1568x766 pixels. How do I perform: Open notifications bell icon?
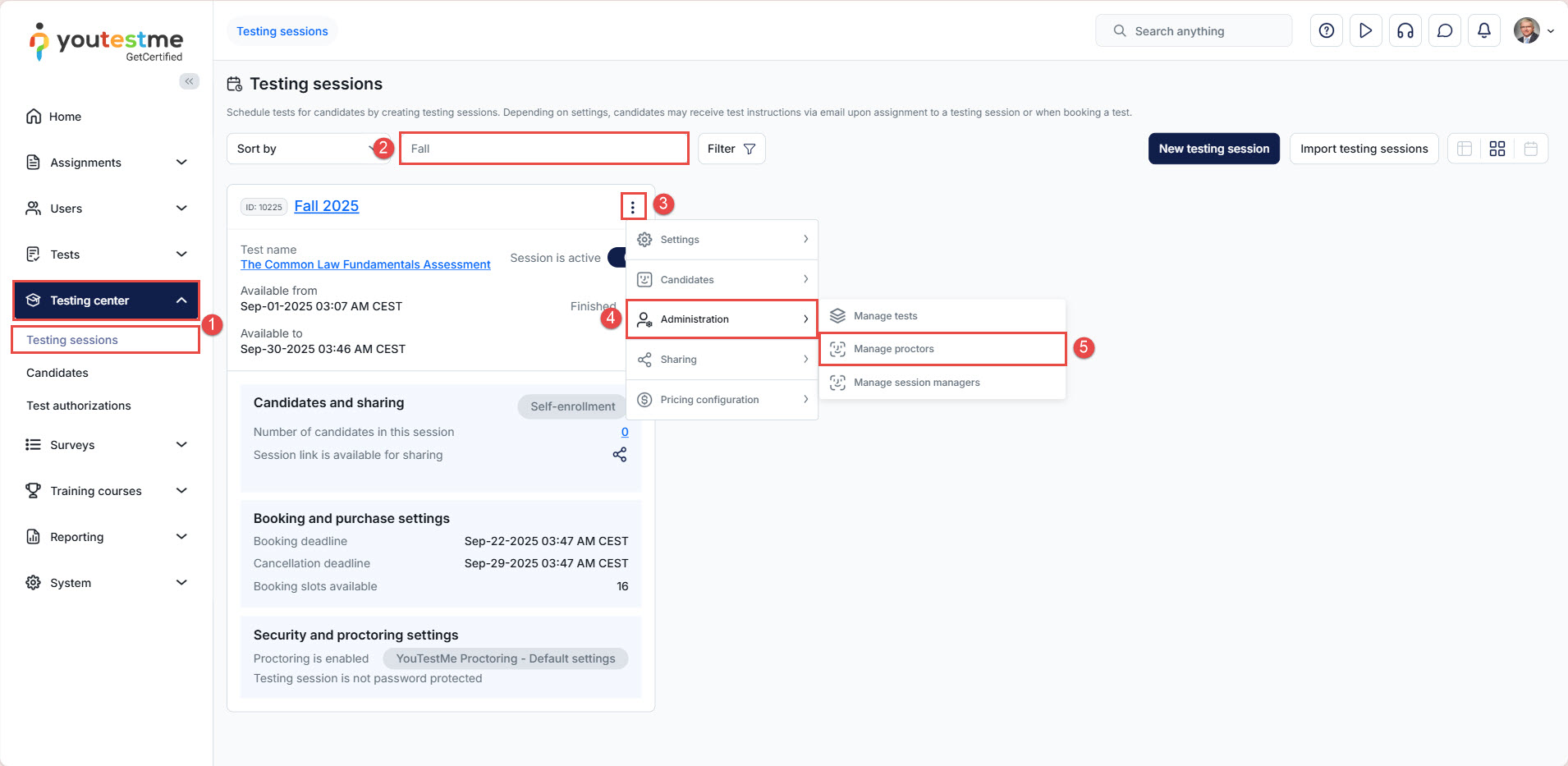coord(1483,31)
